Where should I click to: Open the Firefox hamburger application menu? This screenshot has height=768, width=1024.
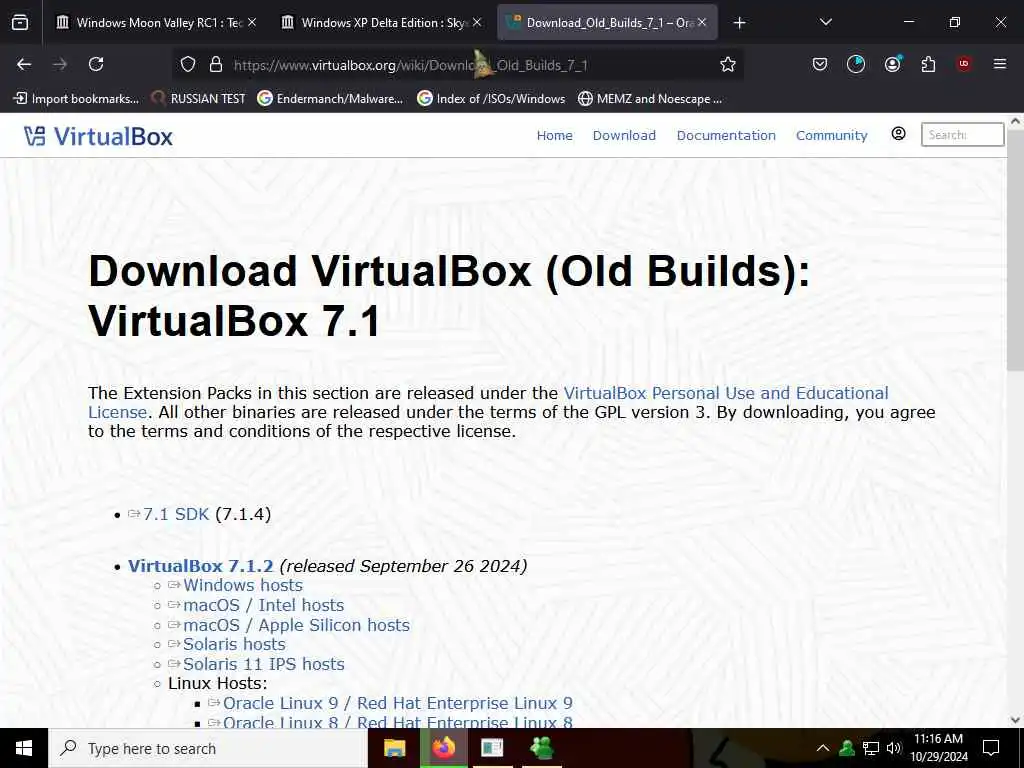point(1000,64)
